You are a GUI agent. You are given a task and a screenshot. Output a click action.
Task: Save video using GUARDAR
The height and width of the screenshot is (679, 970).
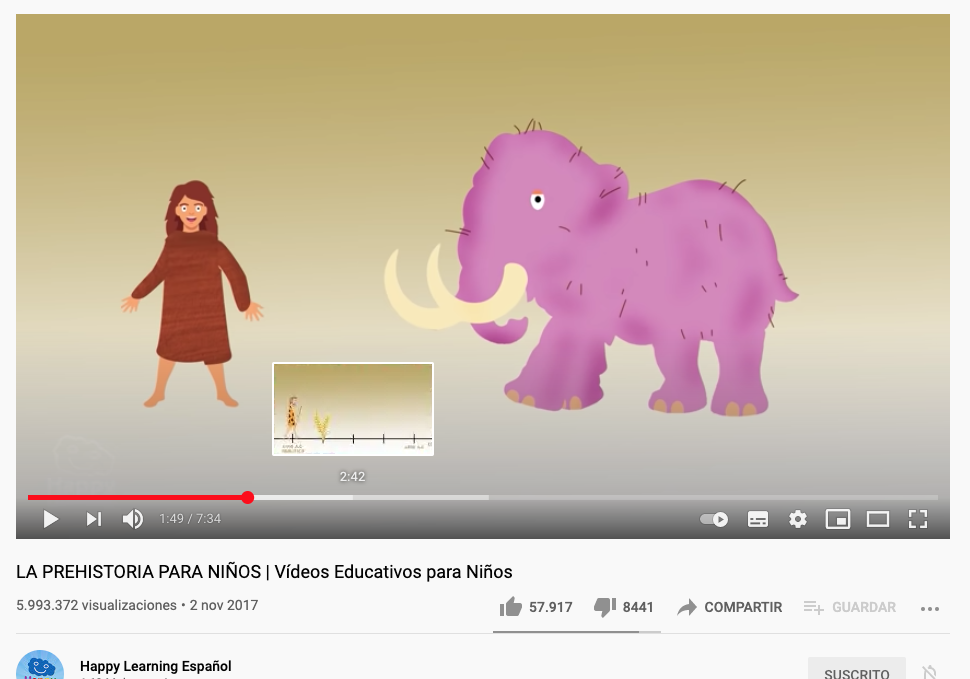[x=849, y=607]
